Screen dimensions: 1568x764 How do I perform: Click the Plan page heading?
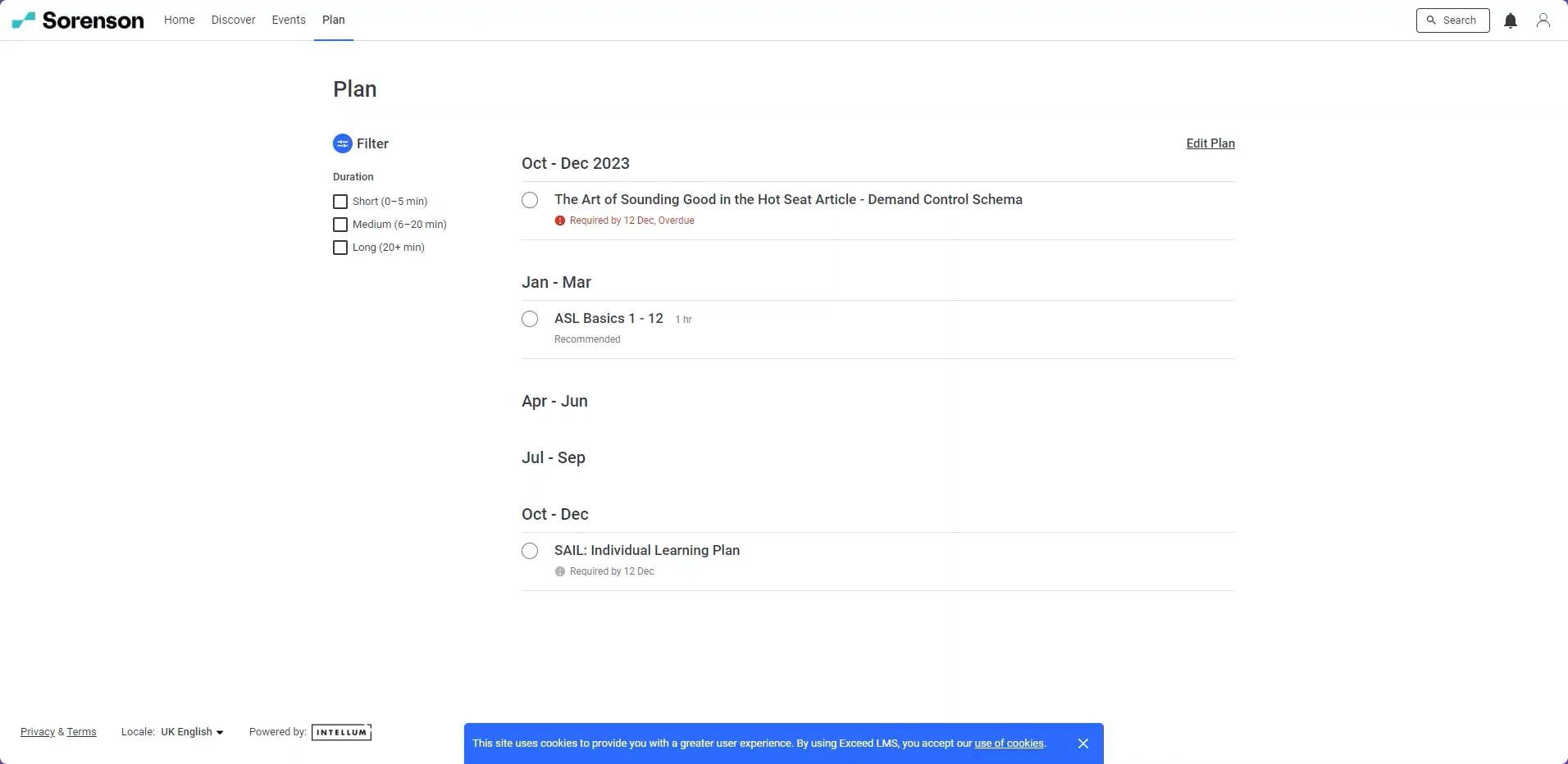click(x=355, y=89)
